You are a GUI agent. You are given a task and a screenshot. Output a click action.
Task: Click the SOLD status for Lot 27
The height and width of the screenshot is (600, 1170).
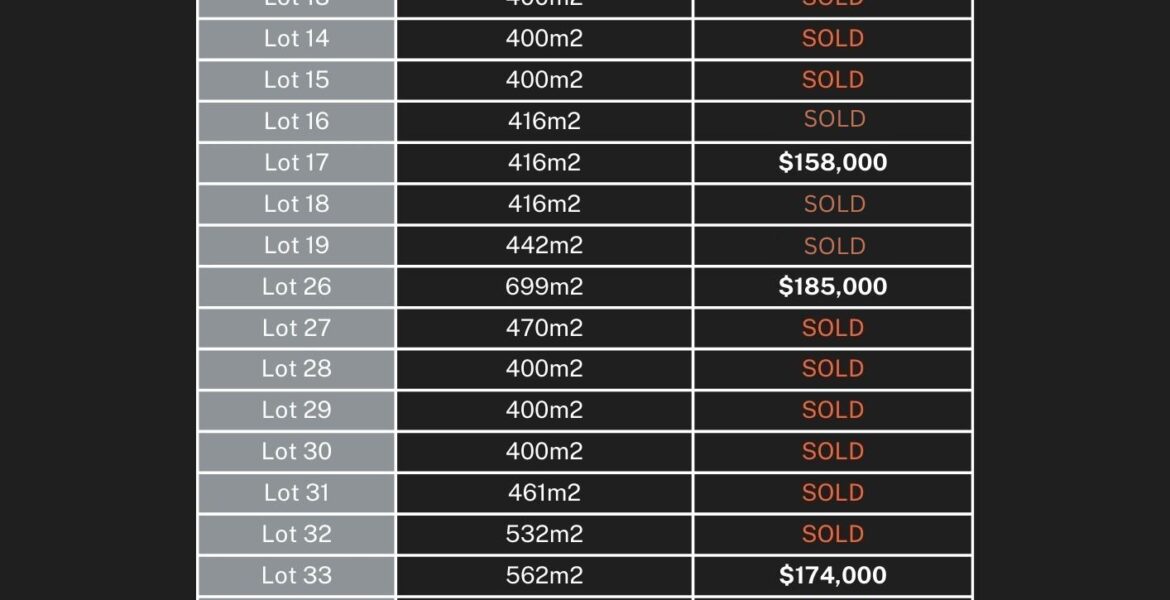pyautogui.click(x=832, y=328)
